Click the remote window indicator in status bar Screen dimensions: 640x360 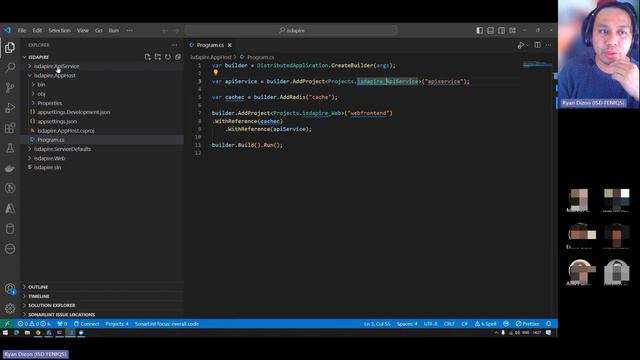click(x=7, y=324)
